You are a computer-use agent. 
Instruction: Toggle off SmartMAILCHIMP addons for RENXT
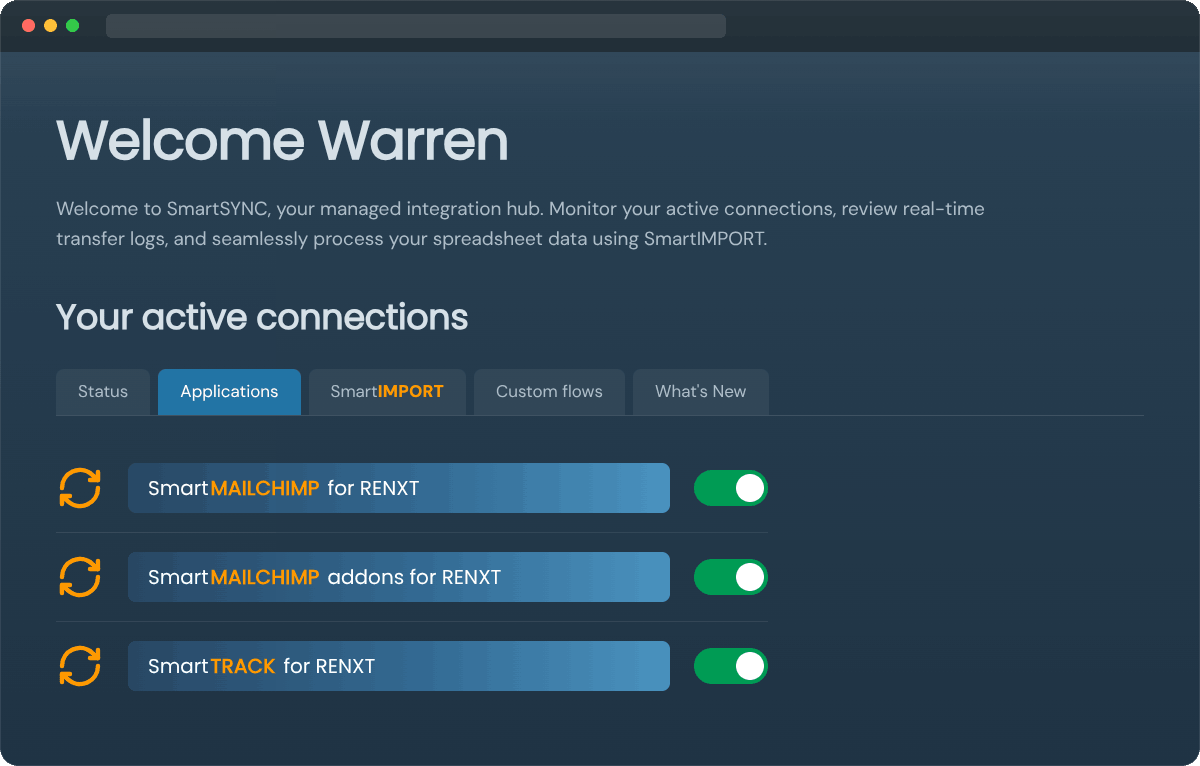pyautogui.click(x=731, y=577)
